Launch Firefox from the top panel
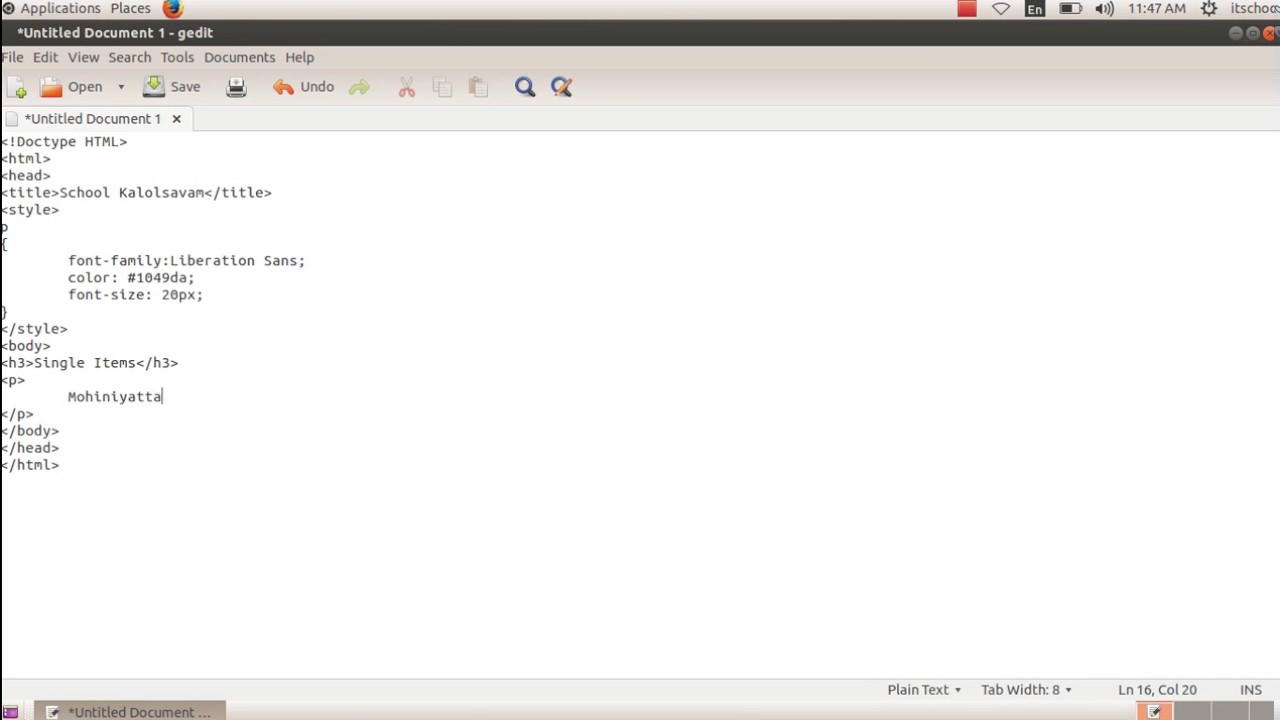 click(172, 9)
